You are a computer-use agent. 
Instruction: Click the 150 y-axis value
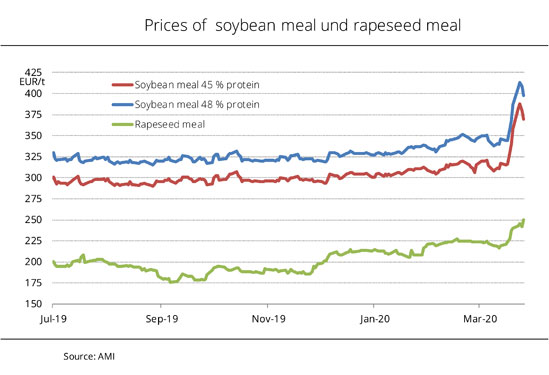[33, 304]
